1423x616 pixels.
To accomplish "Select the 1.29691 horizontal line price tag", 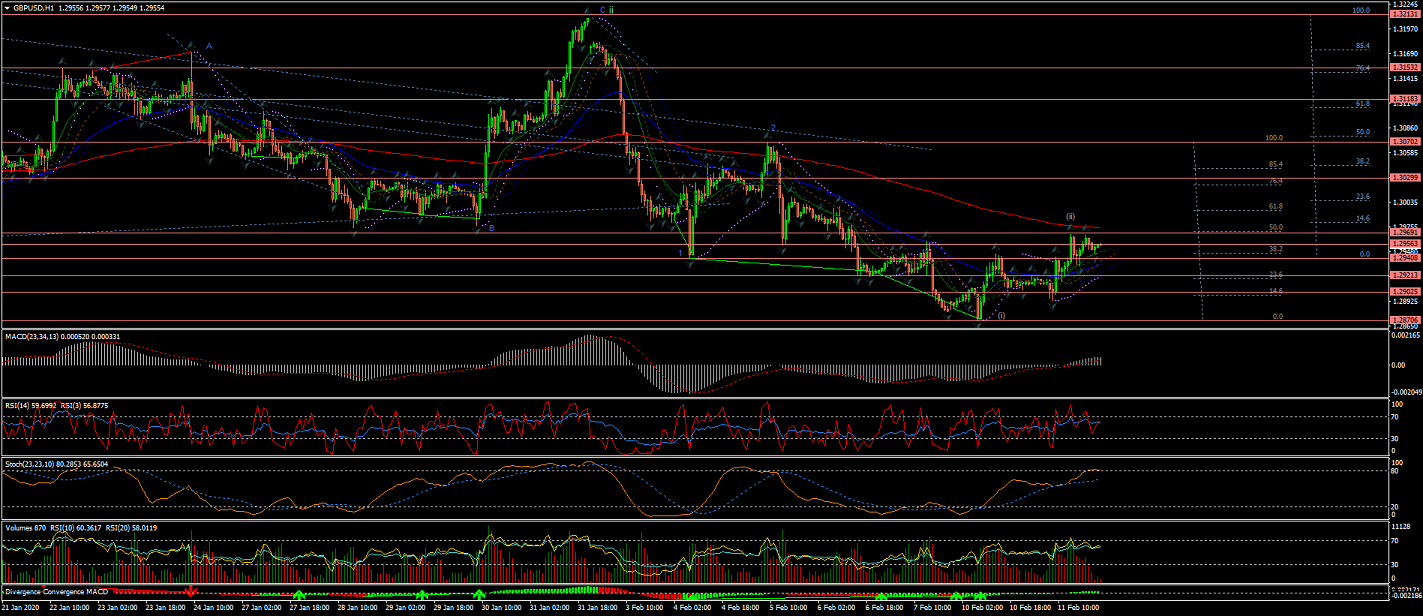I will [1405, 232].
